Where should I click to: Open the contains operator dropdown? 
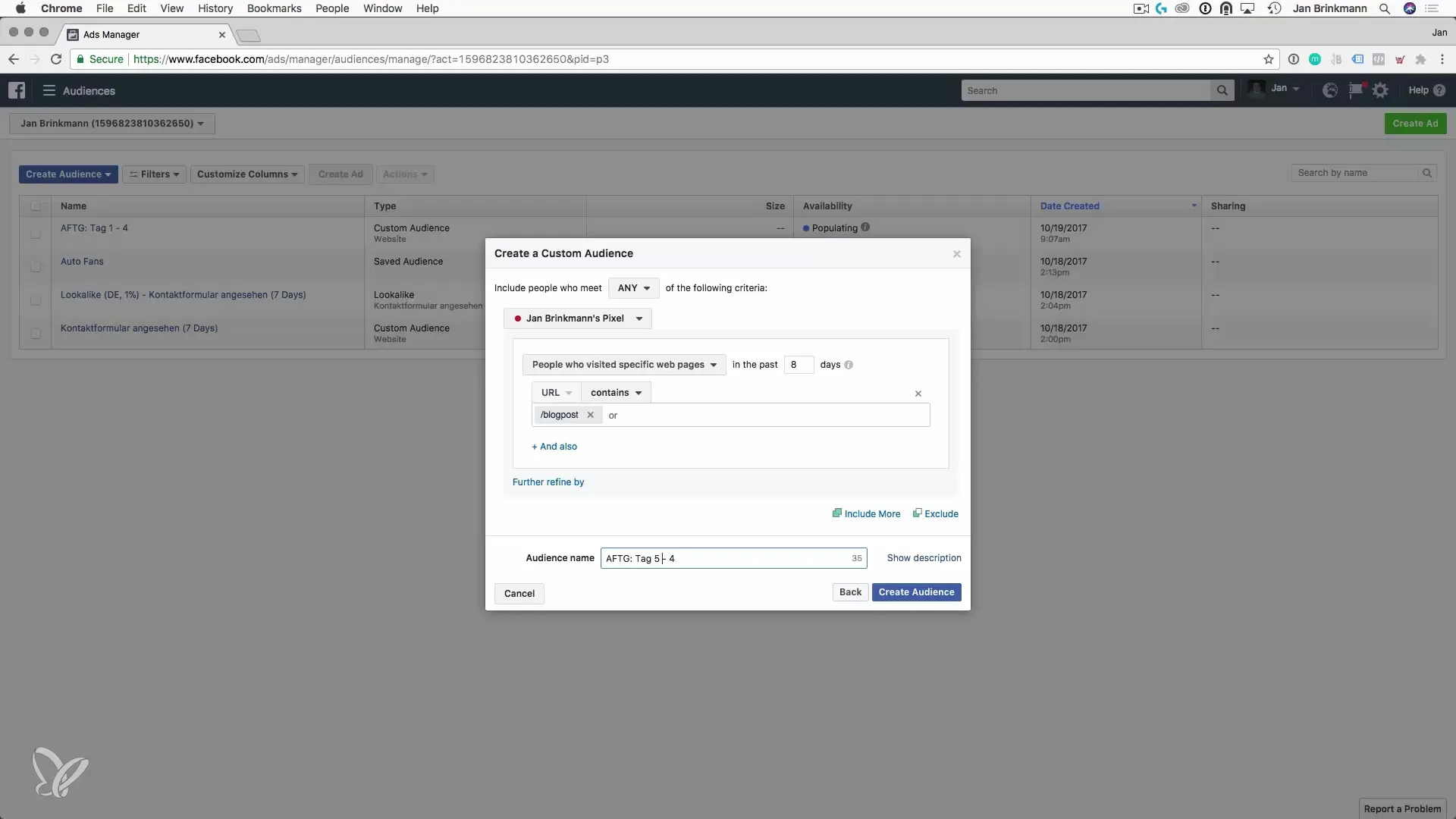click(616, 393)
